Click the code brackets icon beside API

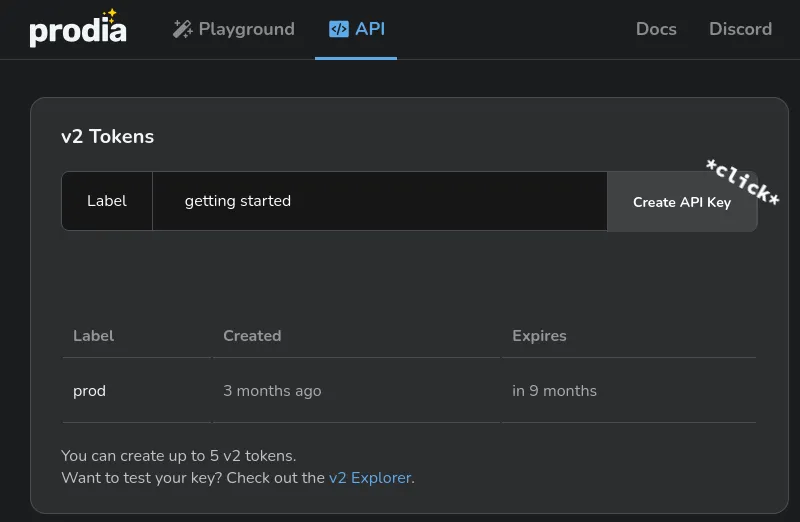tap(339, 29)
